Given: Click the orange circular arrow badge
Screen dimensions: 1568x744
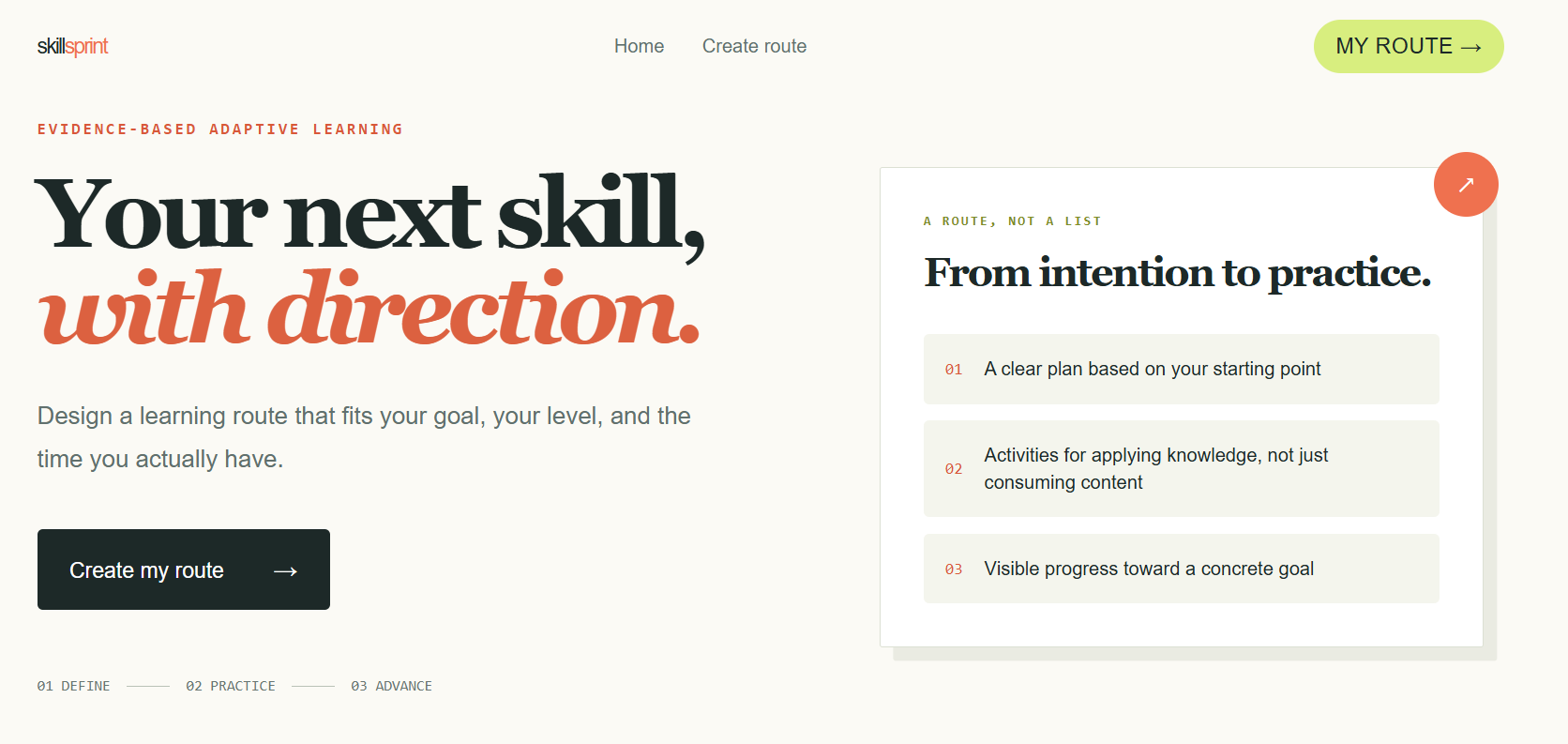Looking at the screenshot, I should [1466, 185].
